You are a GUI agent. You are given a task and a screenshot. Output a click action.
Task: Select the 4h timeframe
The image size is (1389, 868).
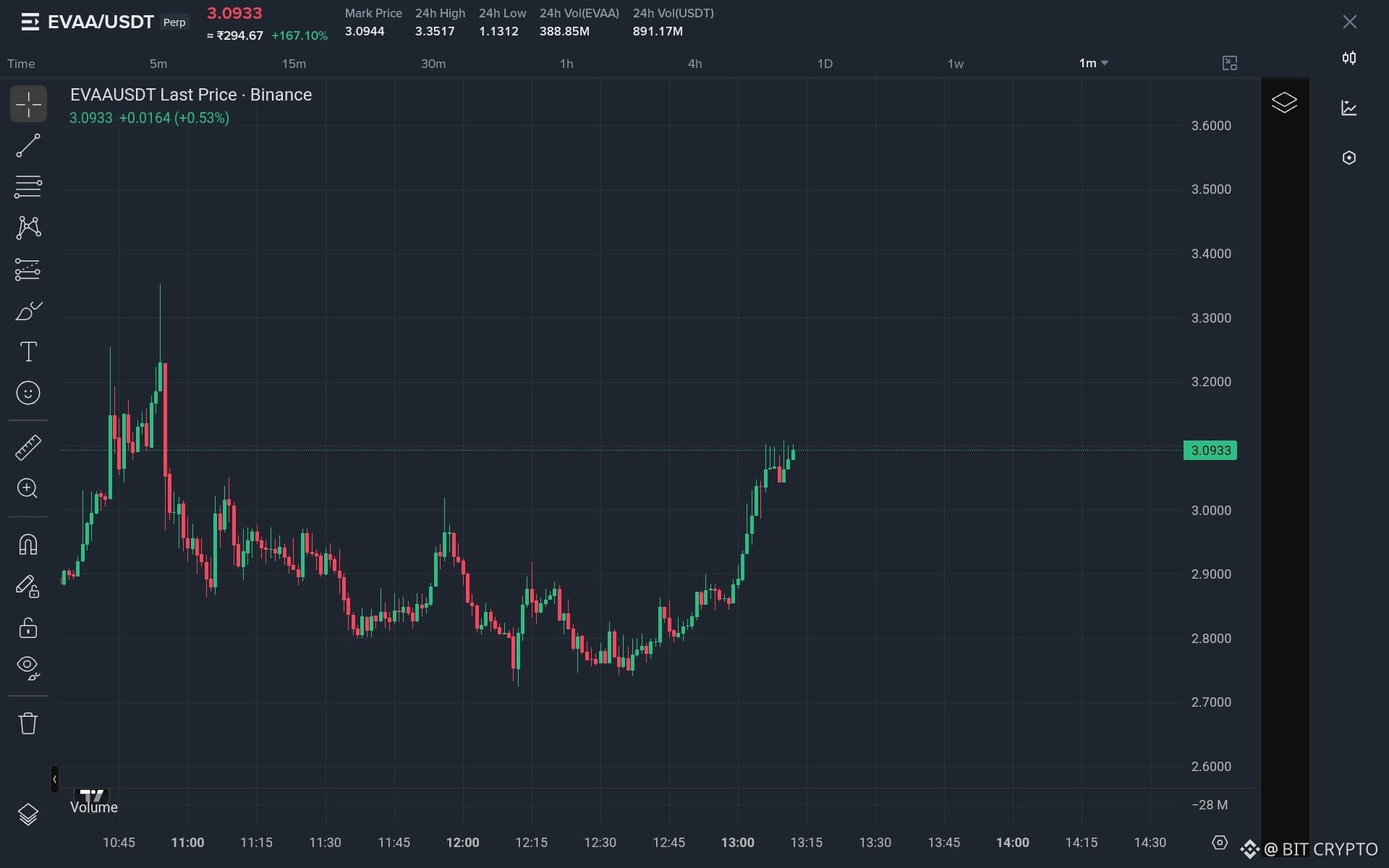tap(694, 64)
